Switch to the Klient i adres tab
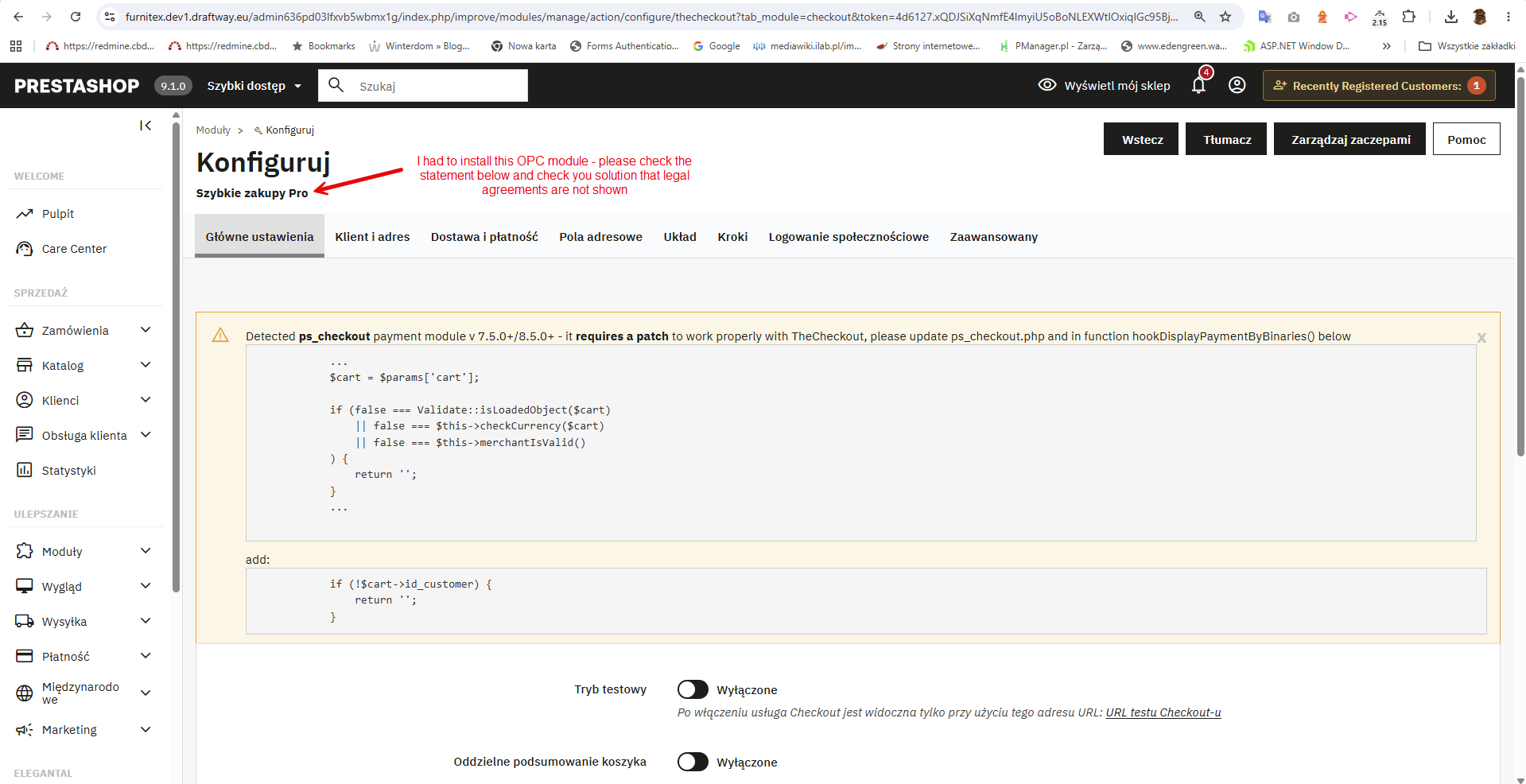Screen dimensions: 1526x784 372,237
